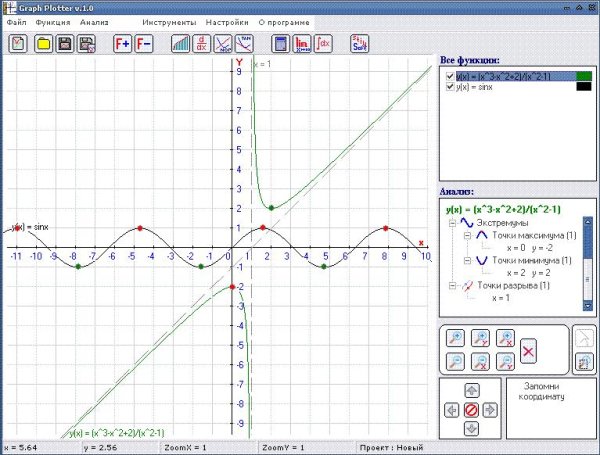Click the Soft logo toolbar icon
The image size is (600, 455).
360,44
